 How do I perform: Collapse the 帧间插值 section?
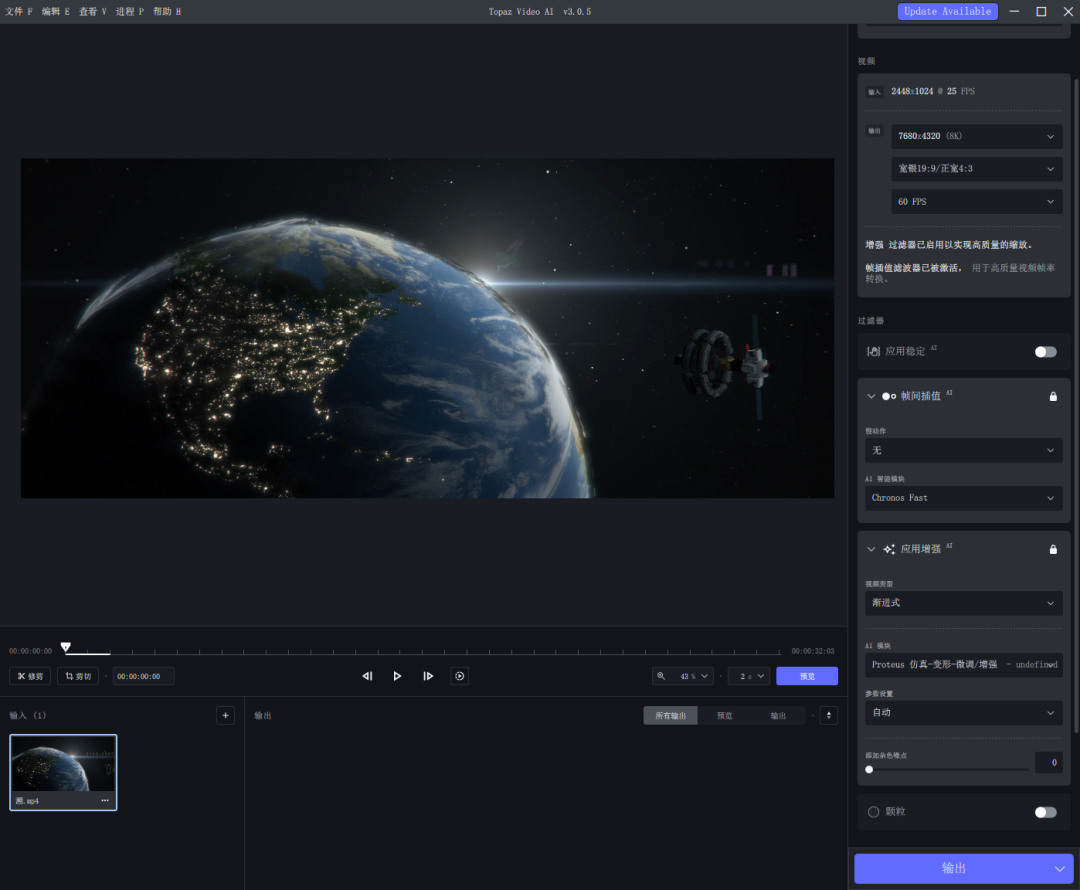(871, 396)
